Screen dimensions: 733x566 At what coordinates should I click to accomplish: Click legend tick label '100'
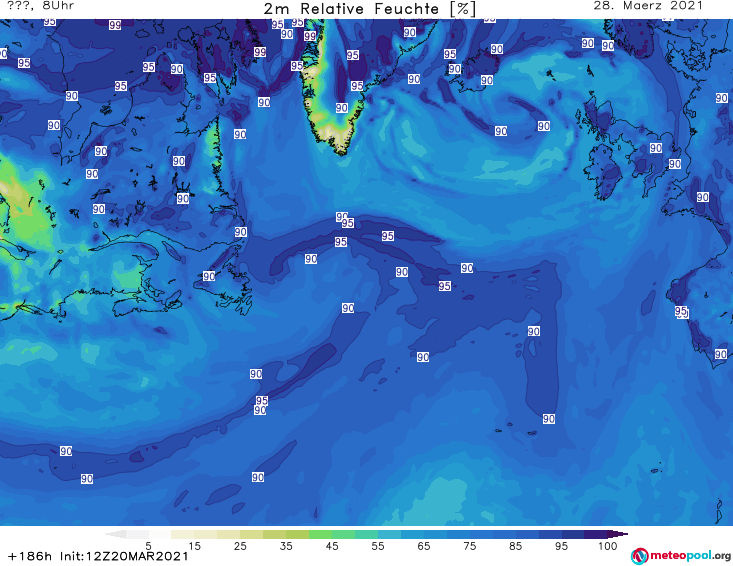(x=608, y=546)
